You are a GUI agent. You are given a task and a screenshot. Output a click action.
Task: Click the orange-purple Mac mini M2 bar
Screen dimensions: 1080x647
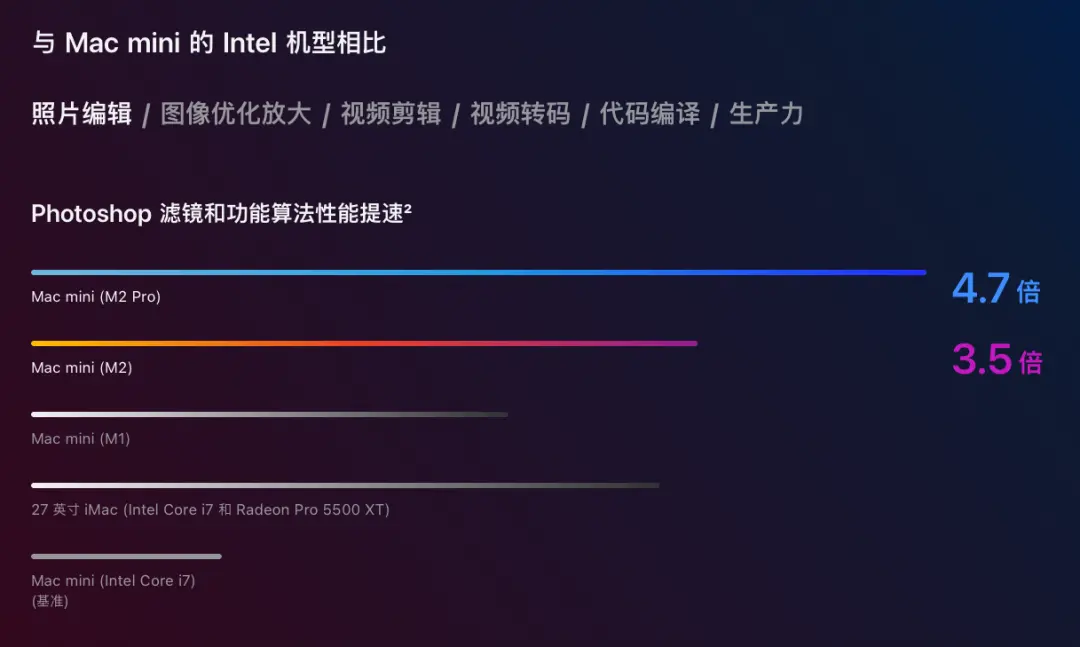(x=364, y=343)
